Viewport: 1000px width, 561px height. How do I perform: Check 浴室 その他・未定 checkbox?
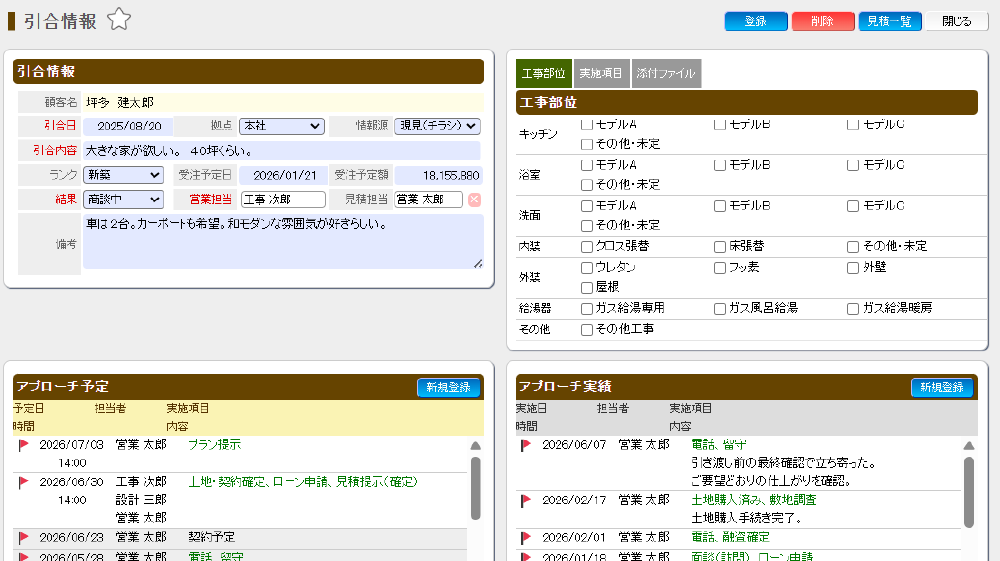587,186
